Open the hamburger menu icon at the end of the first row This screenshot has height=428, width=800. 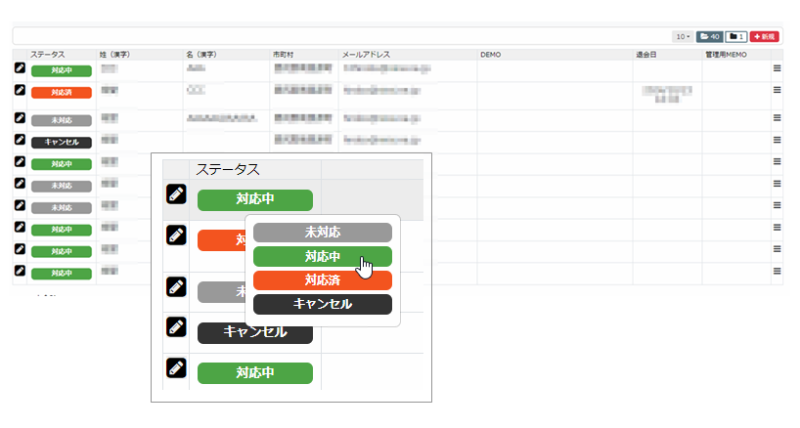tap(776, 69)
